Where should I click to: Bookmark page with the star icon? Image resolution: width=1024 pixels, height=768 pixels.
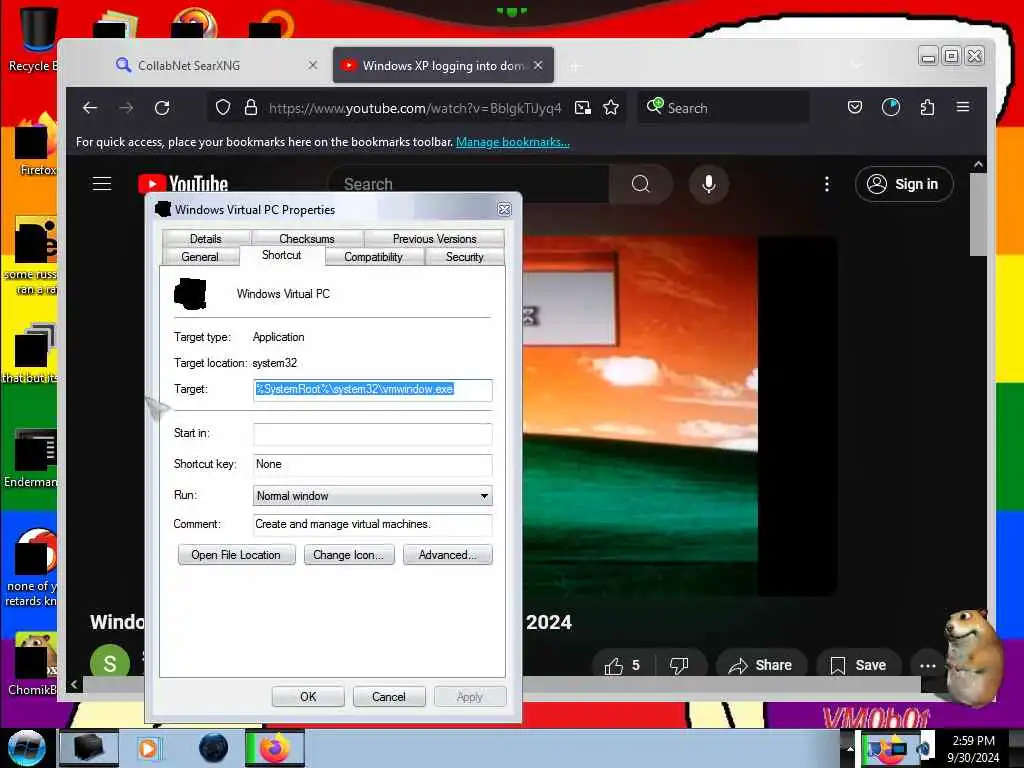(611, 108)
